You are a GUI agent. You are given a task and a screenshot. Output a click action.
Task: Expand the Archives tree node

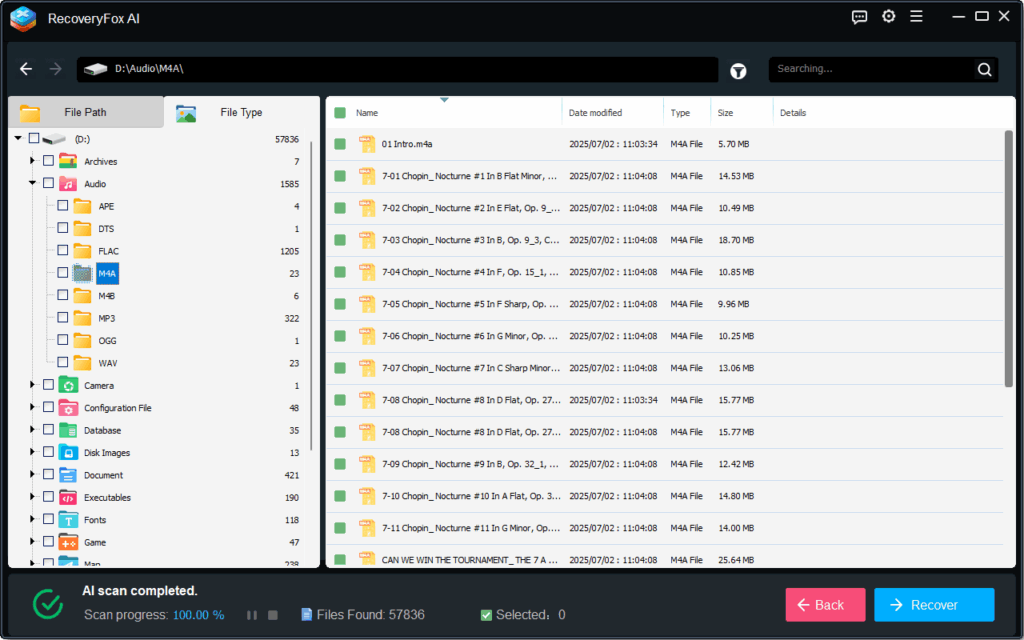click(32, 161)
